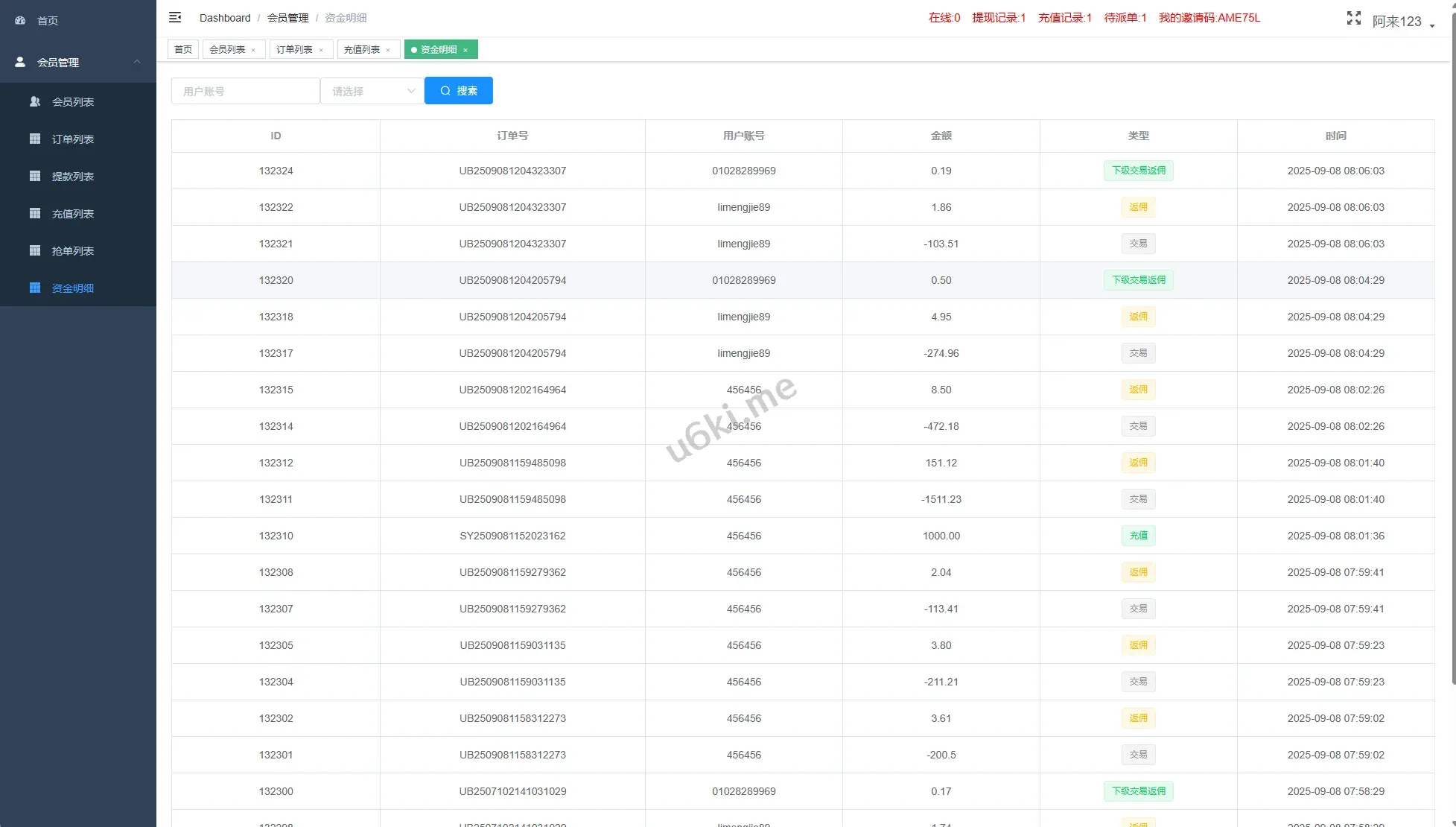Click the 提现记录:1 notification link
Viewport: 1456px width, 827px height.
point(998,18)
